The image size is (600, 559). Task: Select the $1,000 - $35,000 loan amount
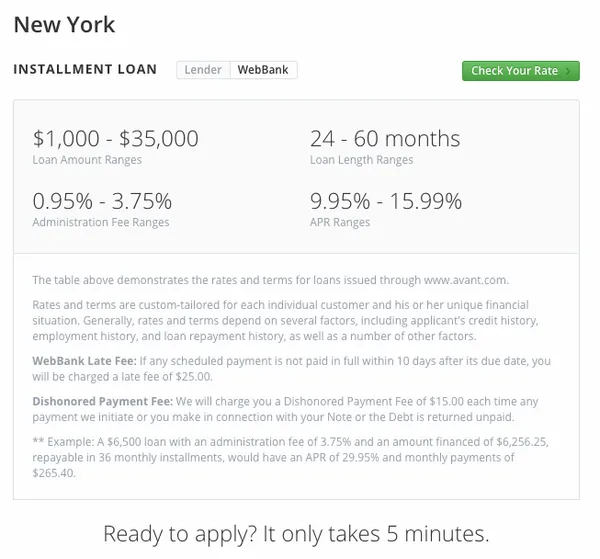point(116,139)
